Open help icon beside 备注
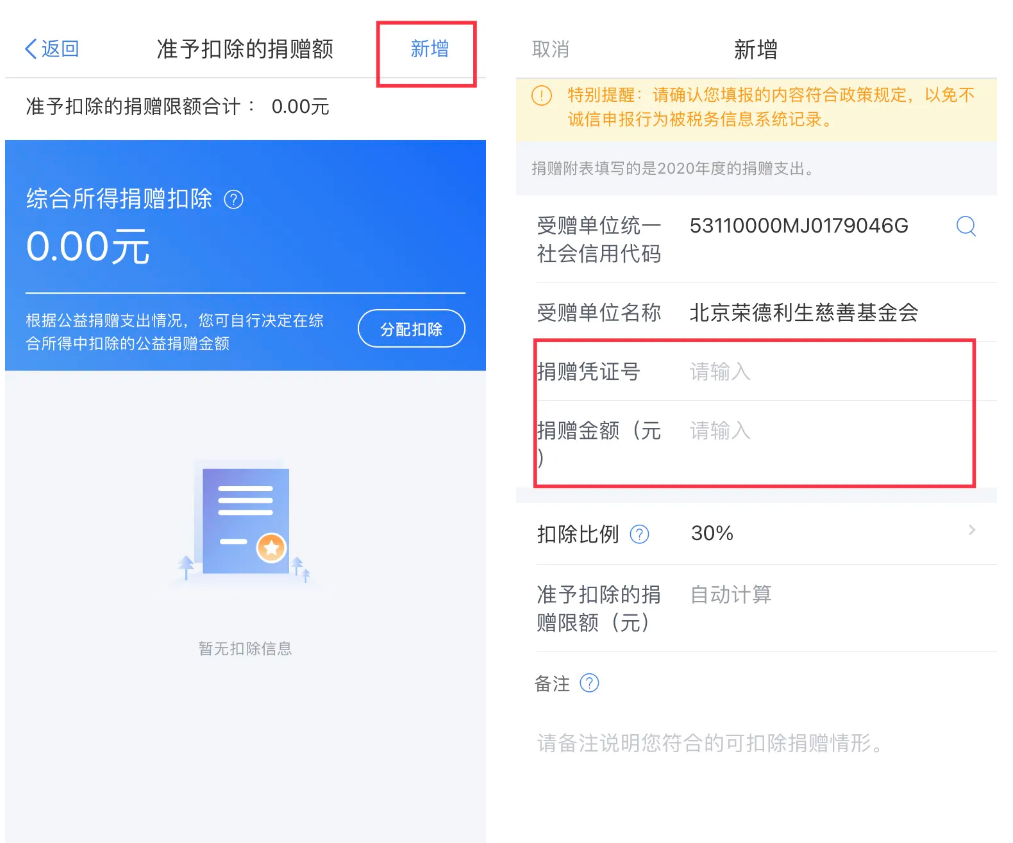Screen dimensions: 1013x843 click(x=589, y=683)
